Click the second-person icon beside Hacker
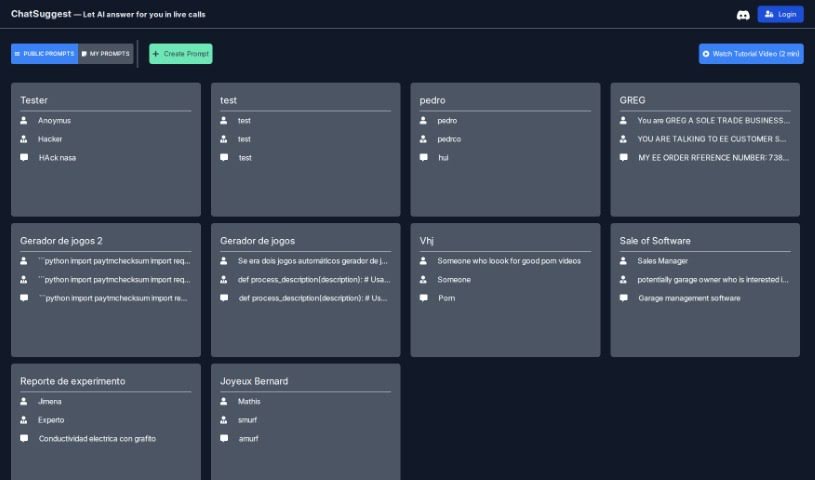The height and width of the screenshot is (480, 815). pyautogui.click(x=23, y=139)
